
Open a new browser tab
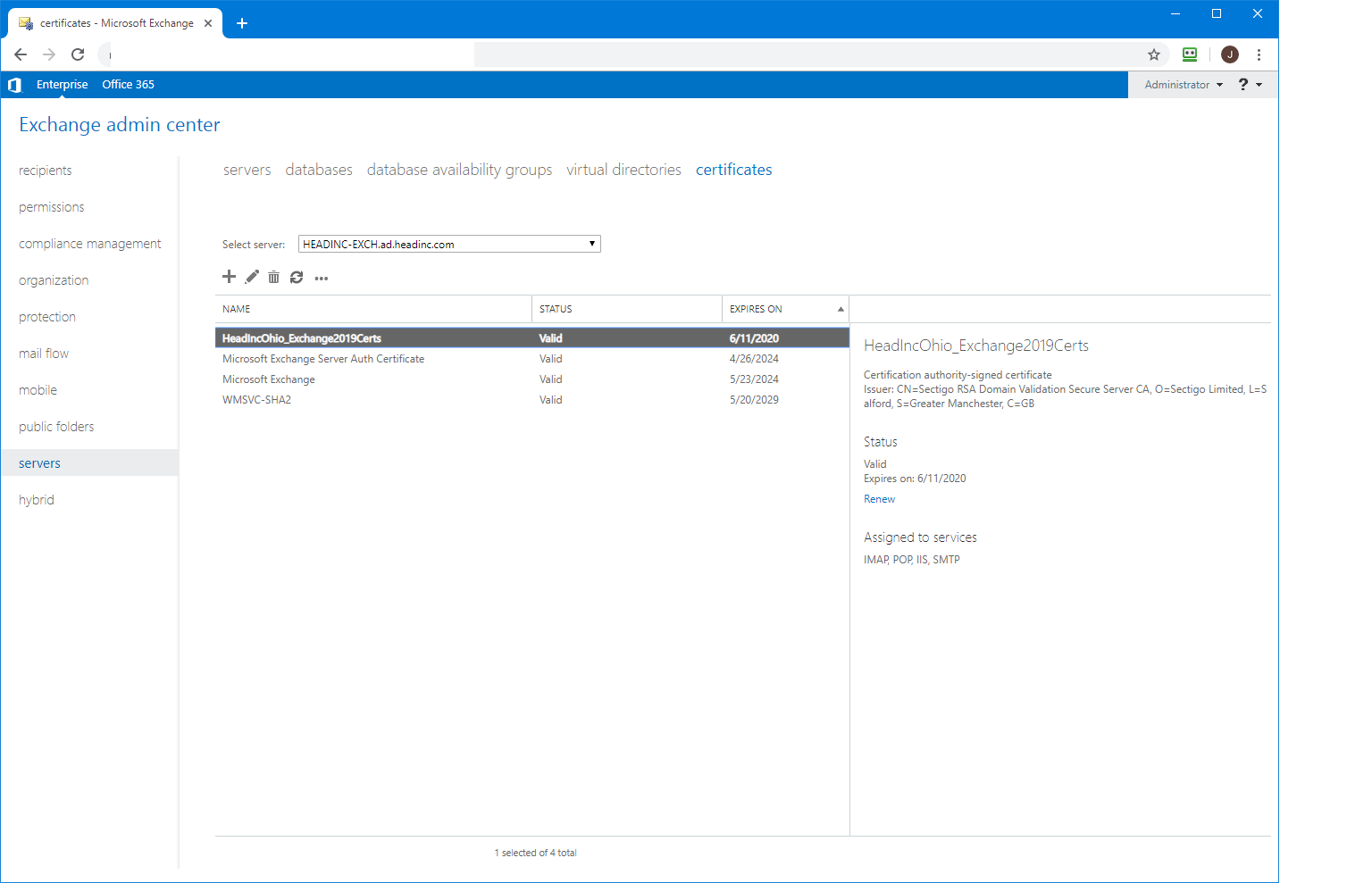[x=242, y=23]
